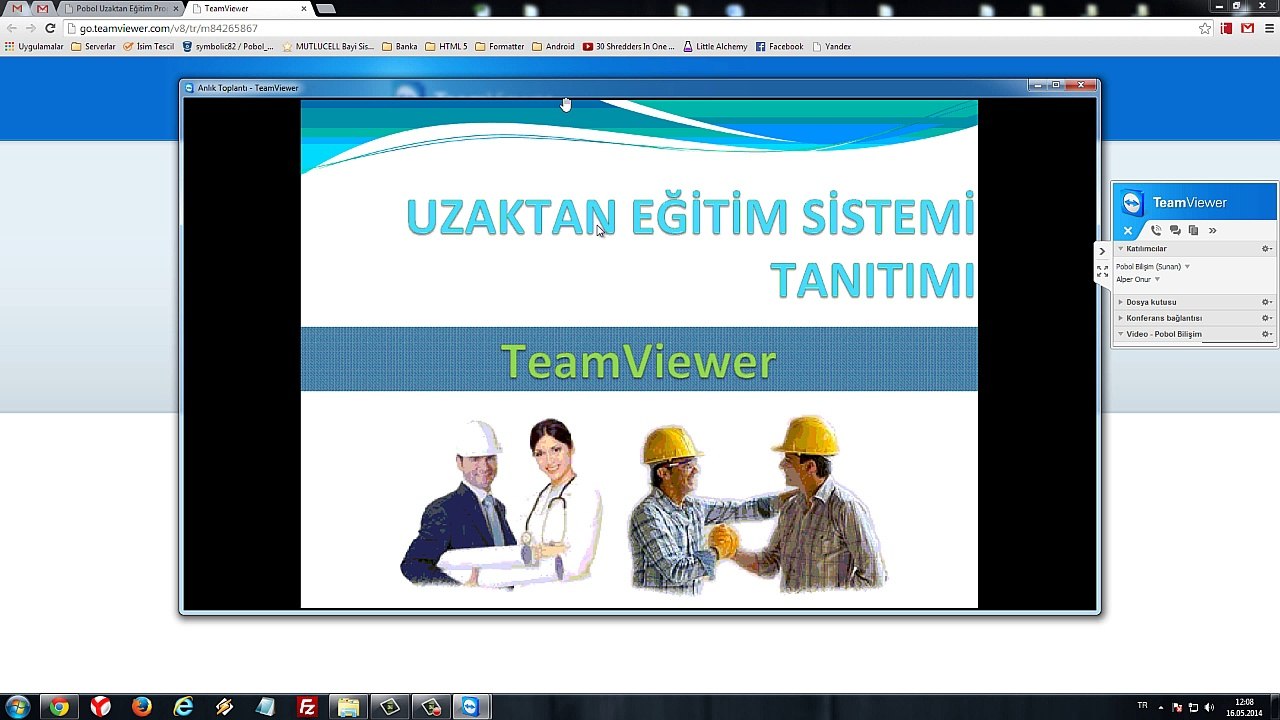Open FileZilla from the taskbar
Screen dimensions: 1280x720
(307, 707)
